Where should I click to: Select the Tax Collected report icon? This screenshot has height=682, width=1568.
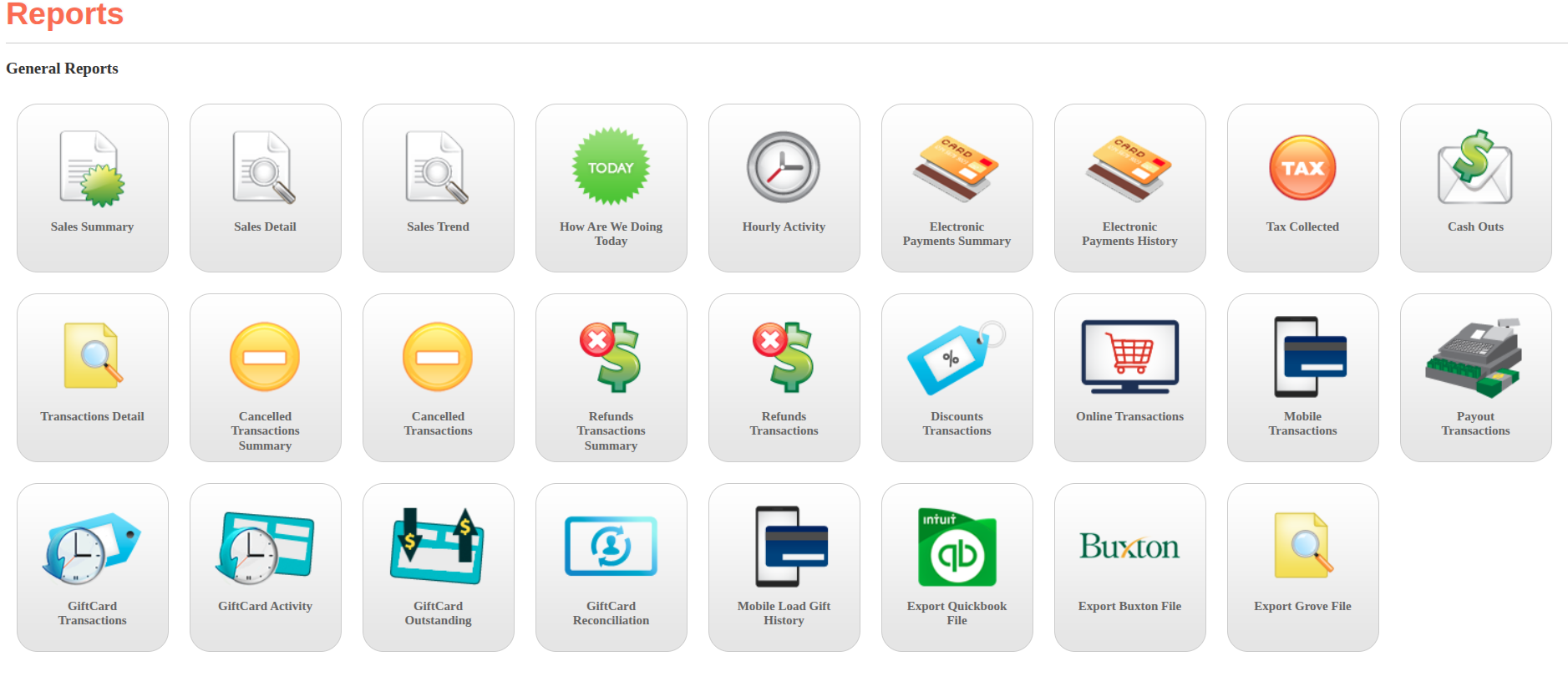coord(1302,168)
